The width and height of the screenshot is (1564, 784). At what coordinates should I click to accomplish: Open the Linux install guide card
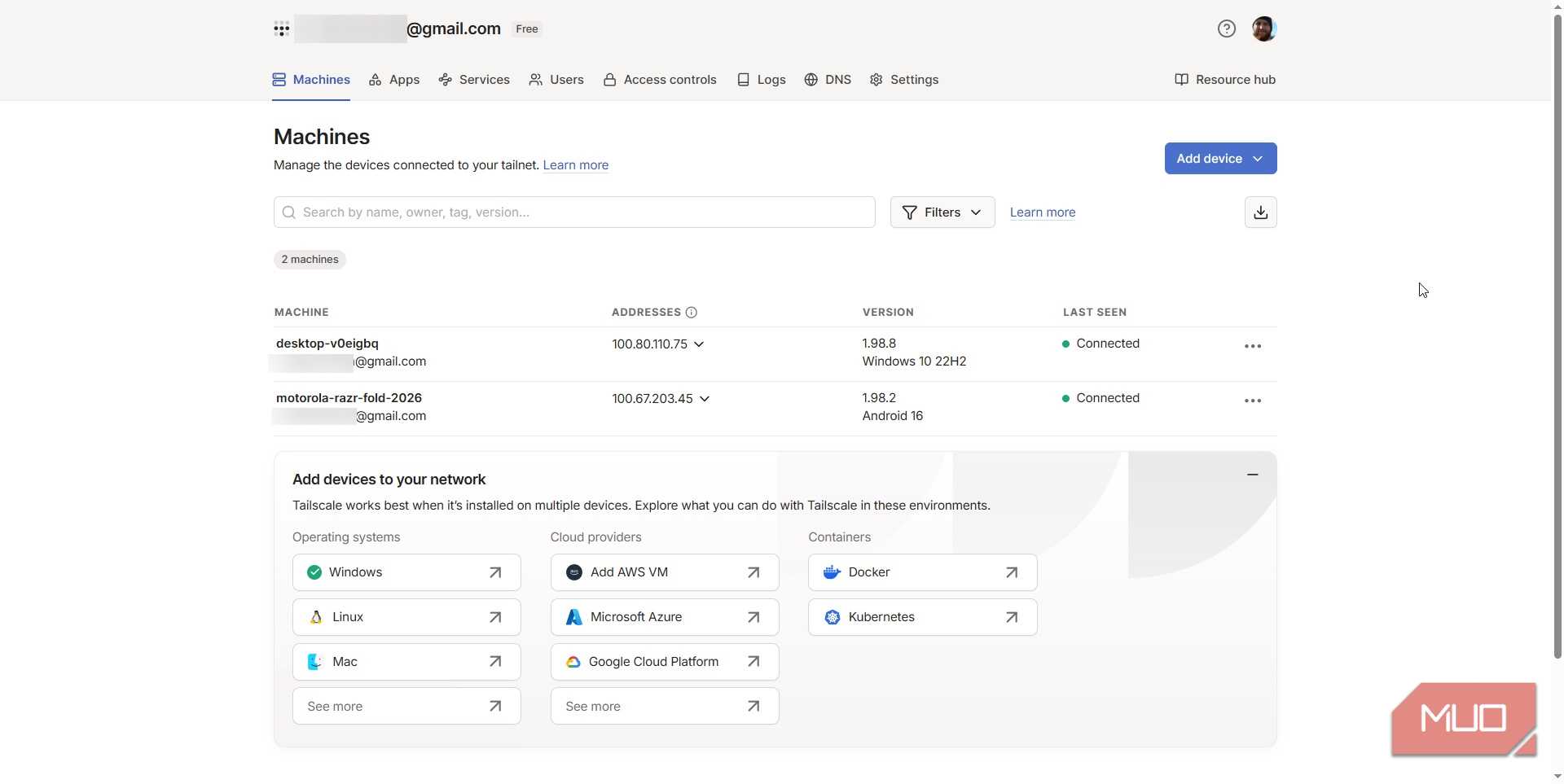tap(406, 617)
